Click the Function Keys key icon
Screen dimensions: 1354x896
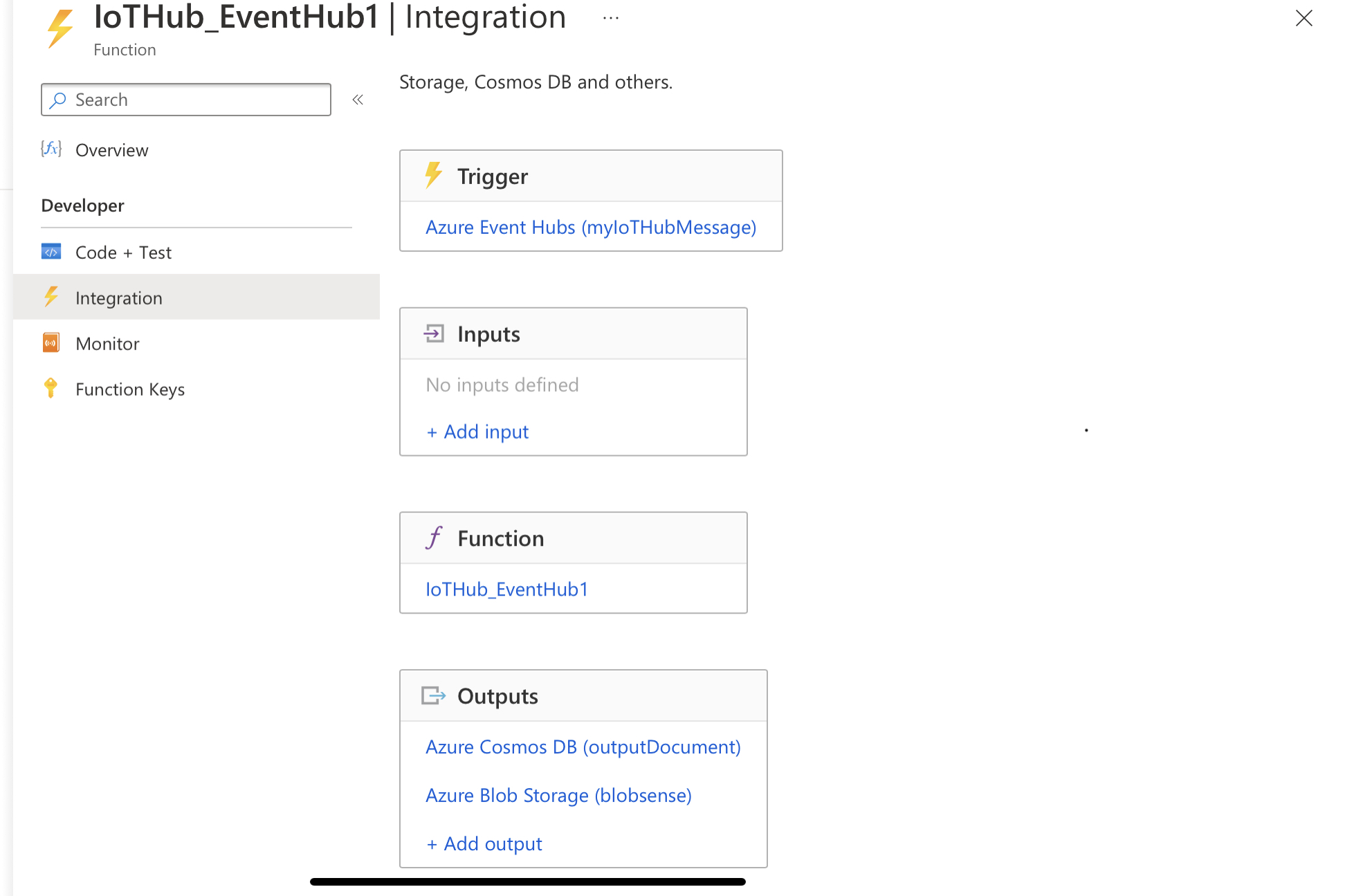(x=51, y=387)
